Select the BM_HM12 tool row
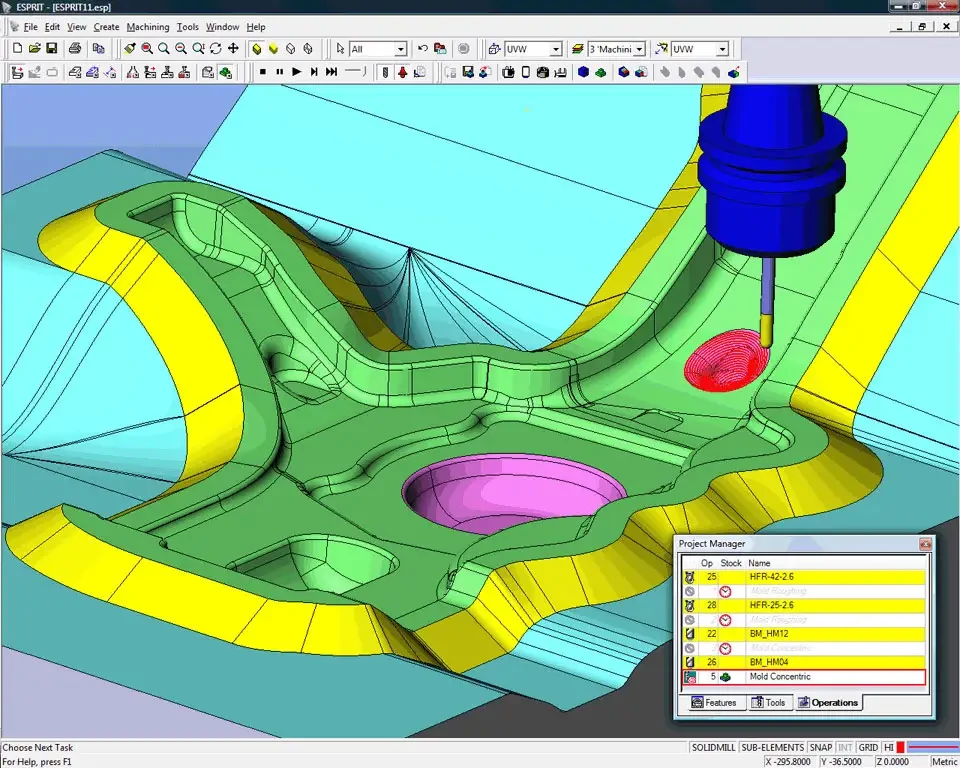The image size is (960, 768). coord(804,633)
